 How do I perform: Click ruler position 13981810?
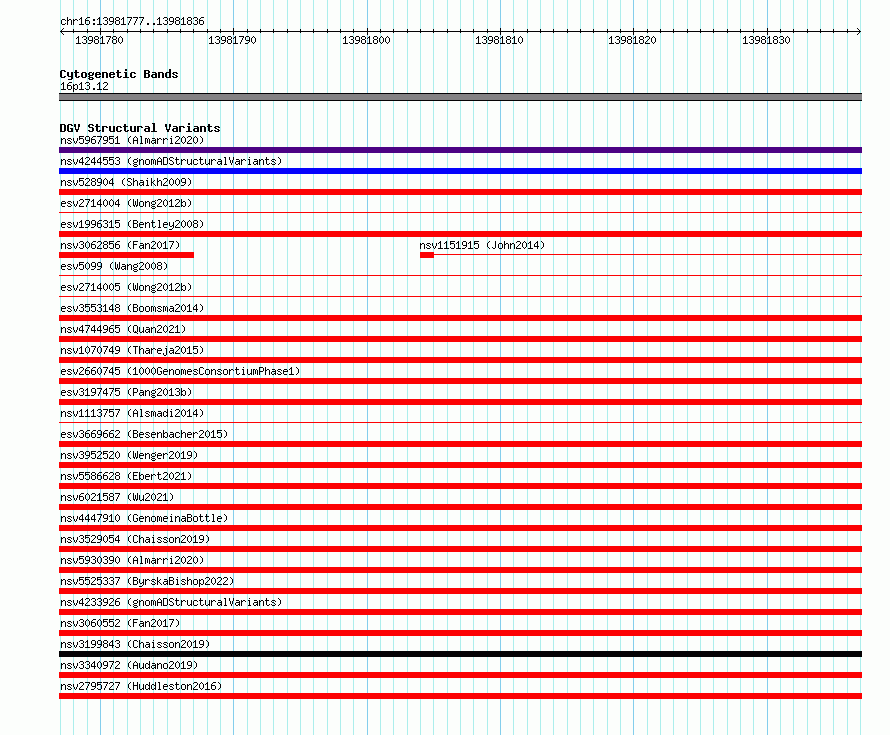click(499, 40)
